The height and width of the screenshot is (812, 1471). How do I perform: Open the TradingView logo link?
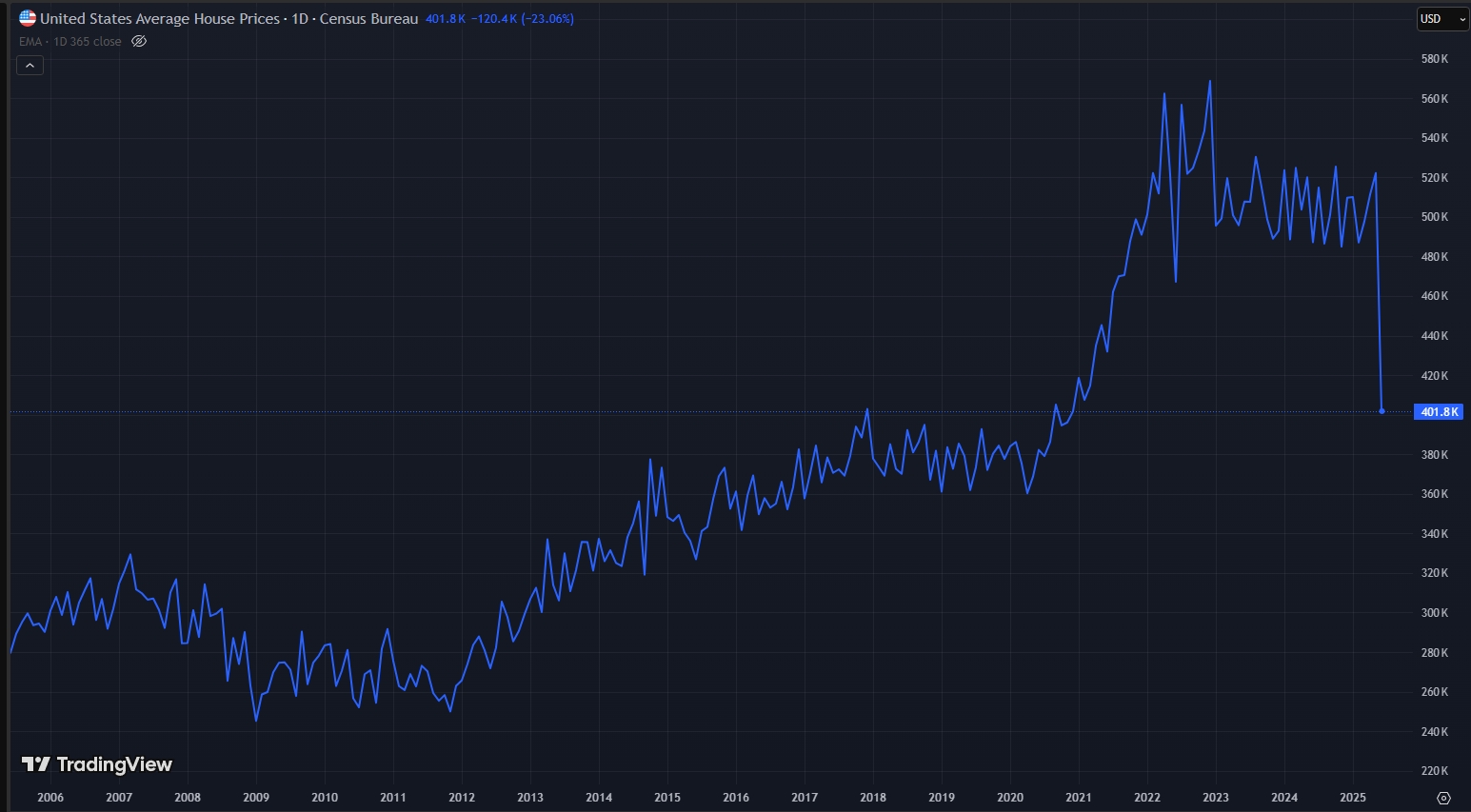96,764
